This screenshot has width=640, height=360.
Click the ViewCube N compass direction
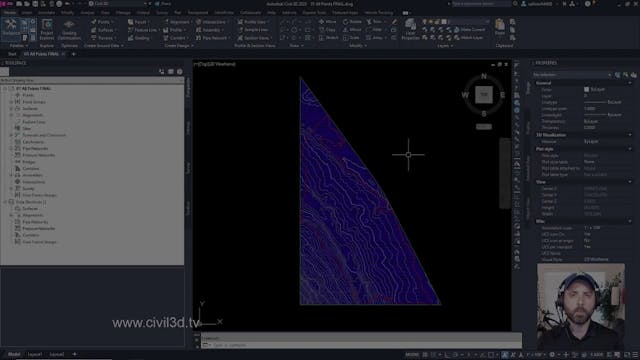coord(484,76)
